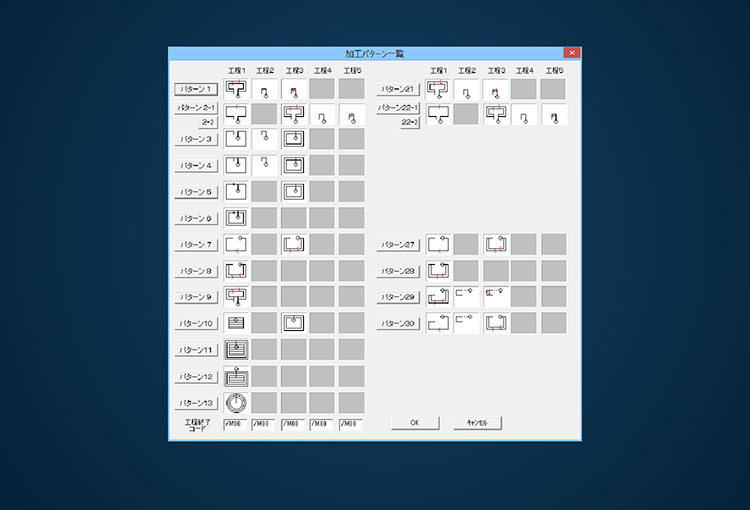The width and height of the screenshot is (750, 510).
Task: Choose the パターン 4 button
Action: click(x=196, y=166)
